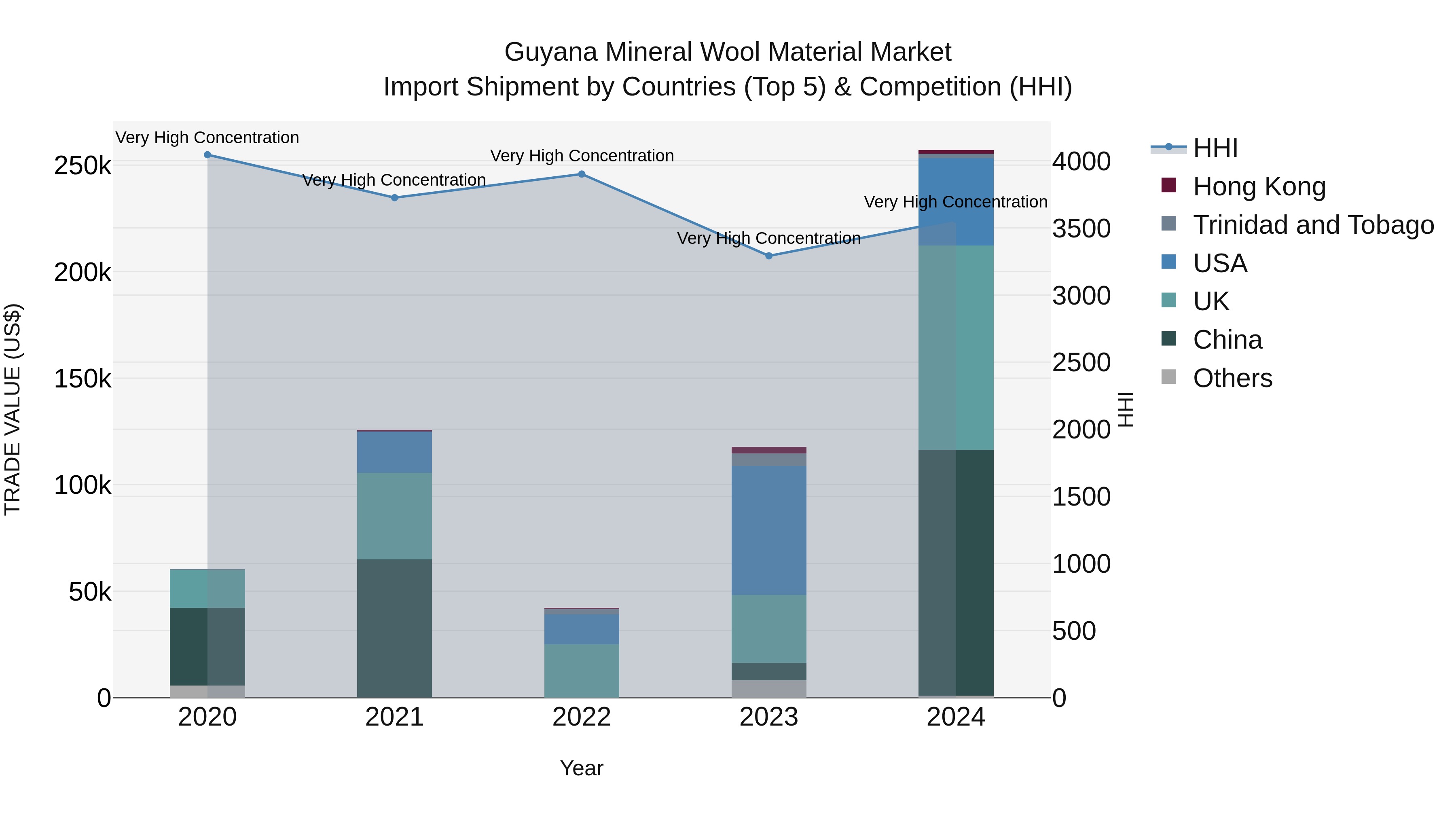The width and height of the screenshot is (1456, 819).
Task: Click the Others gray color swatch
Action: click(1168, 377)
